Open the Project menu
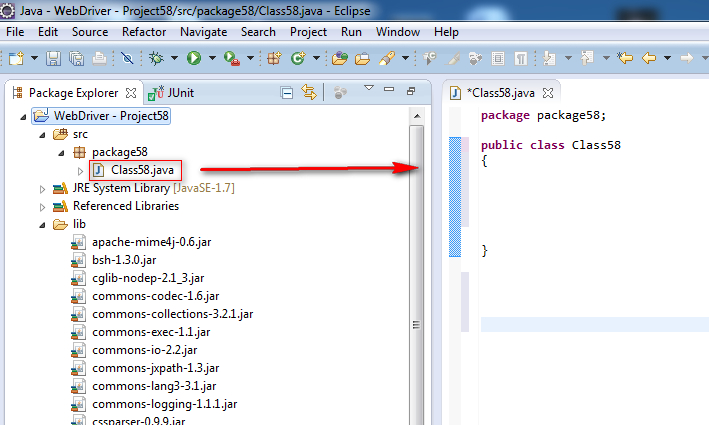Image resolution: width=709 pixels, height=425 pixels. click(x=308, y=32)
